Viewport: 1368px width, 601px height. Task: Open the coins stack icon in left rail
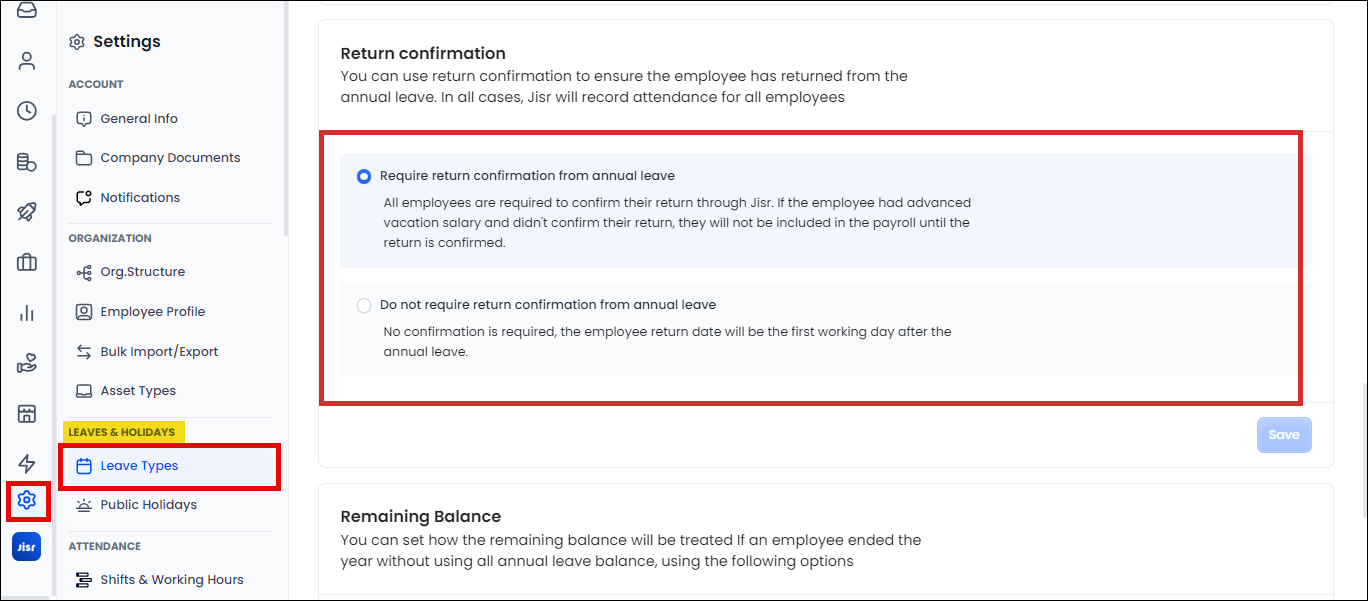(x=27, y=162)
